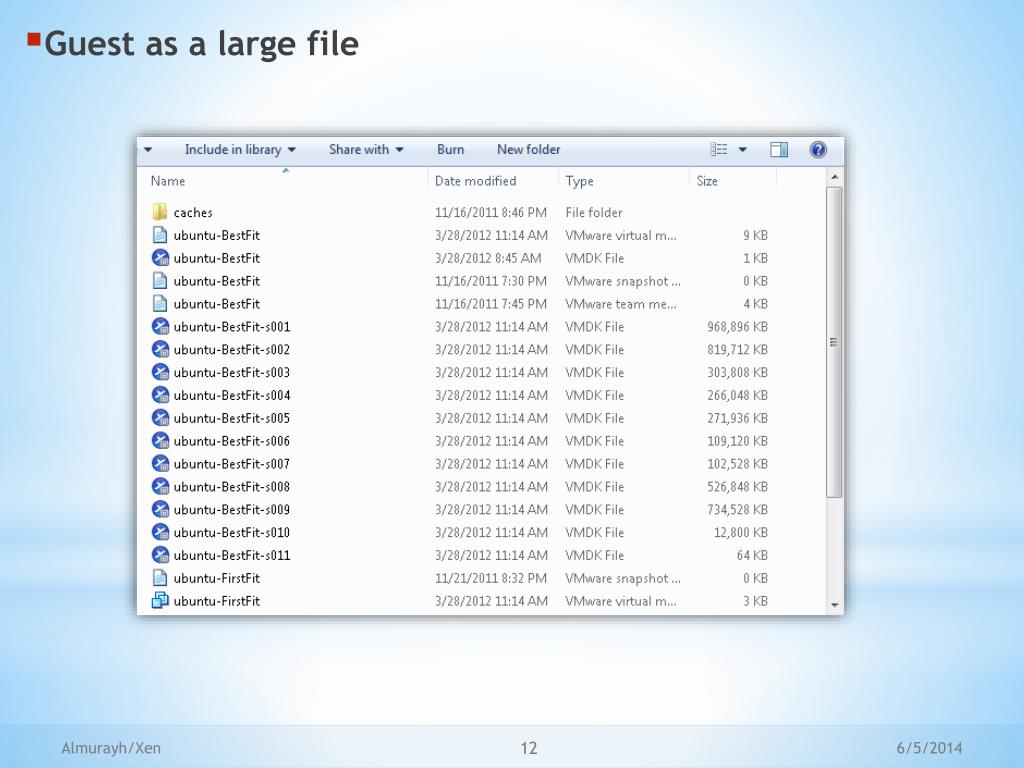
Task: Select the 9 KB ubuntu-BestFit file icon
Action: 160,235
